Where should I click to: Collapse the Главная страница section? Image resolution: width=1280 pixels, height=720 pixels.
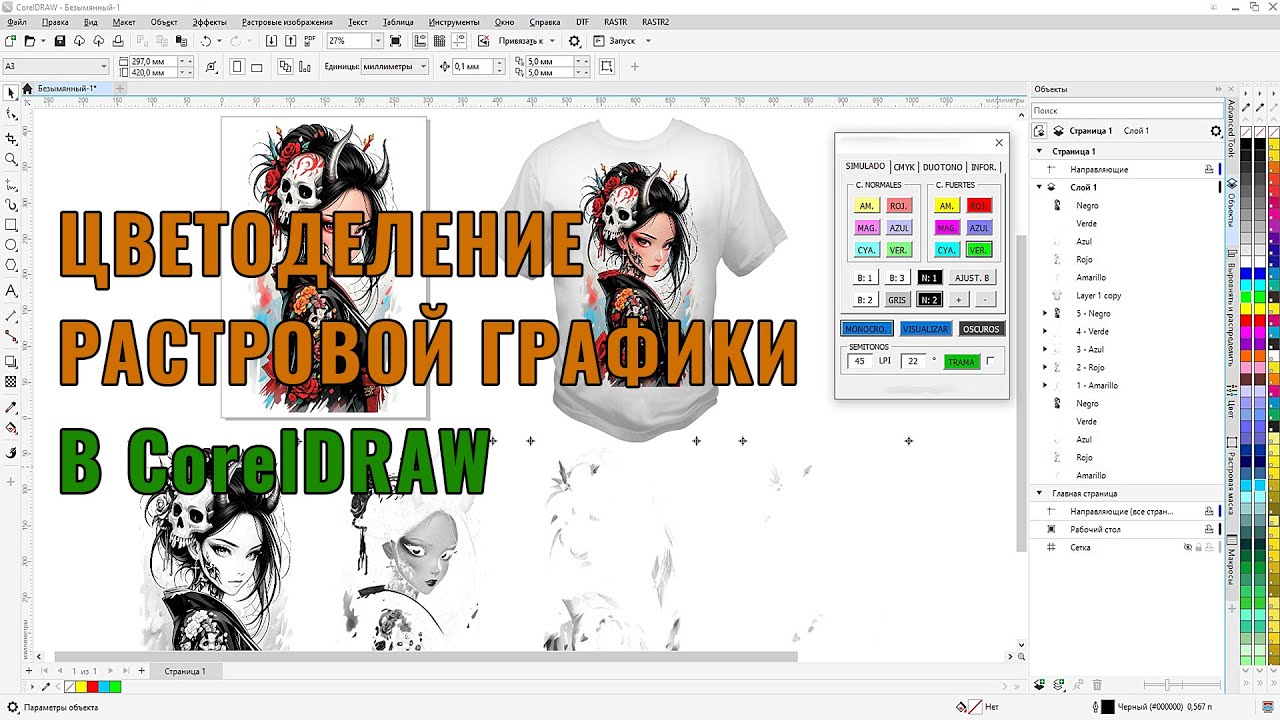pos(1039,493)
